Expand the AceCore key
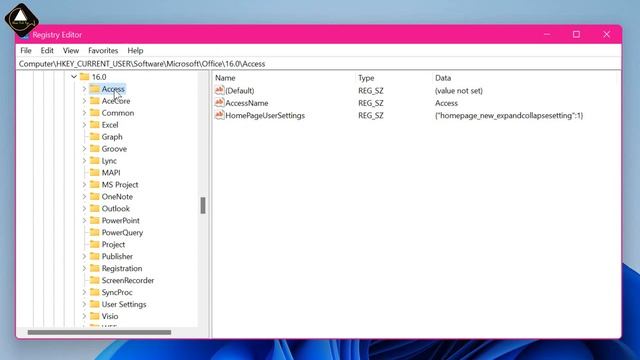This screenshot has height=360, width=640. [x=84, y=101]
